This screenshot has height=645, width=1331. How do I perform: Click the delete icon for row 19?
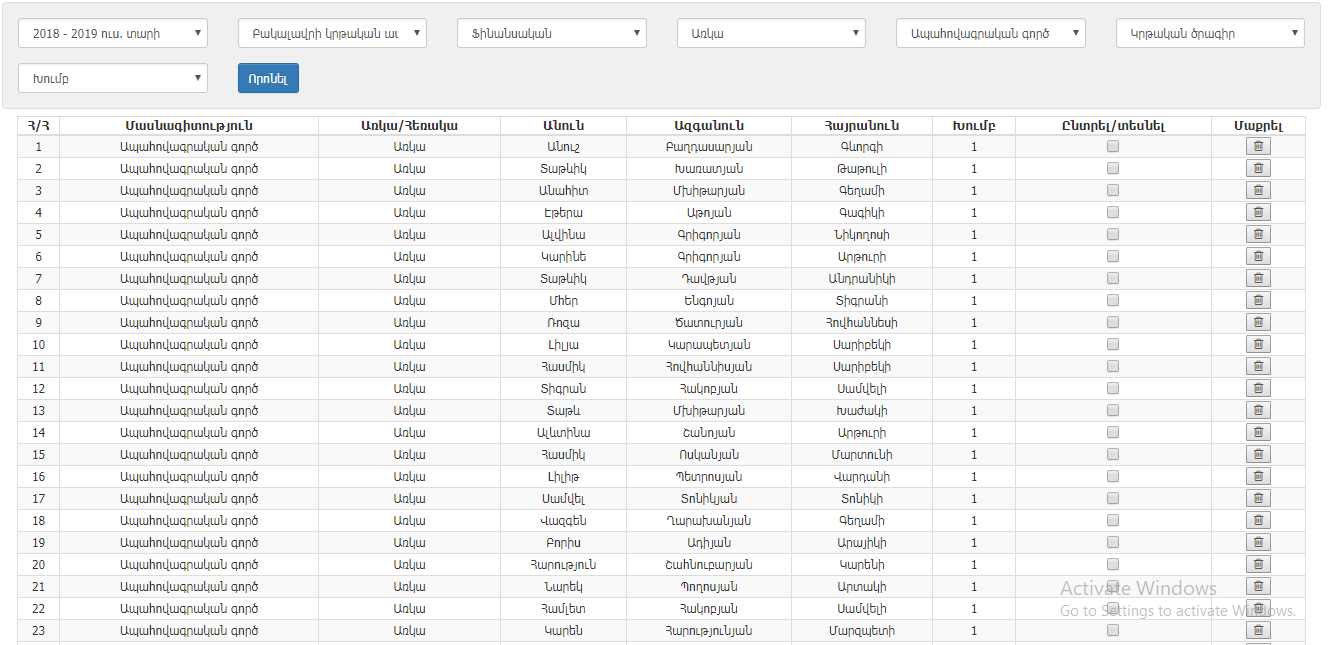1258,543
